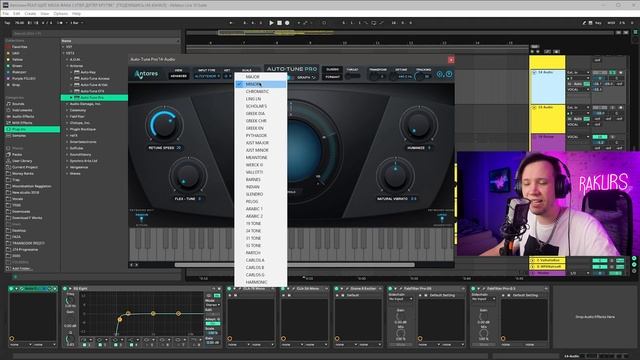Open the Create menu
640x360 pixels.
pos(30,13)
